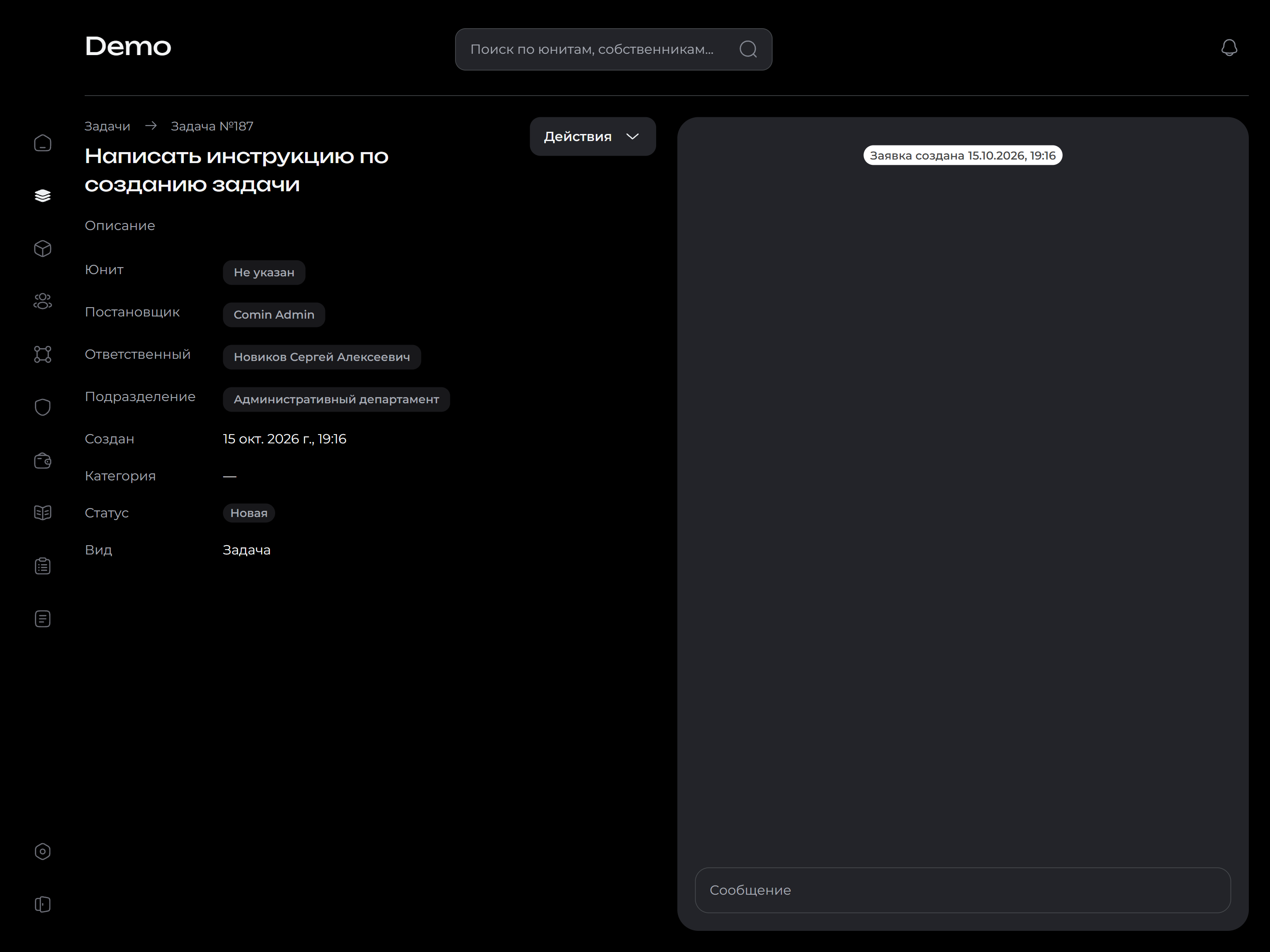Click the Постановщик label
The image size is (1270, 952).
[132, 312]
